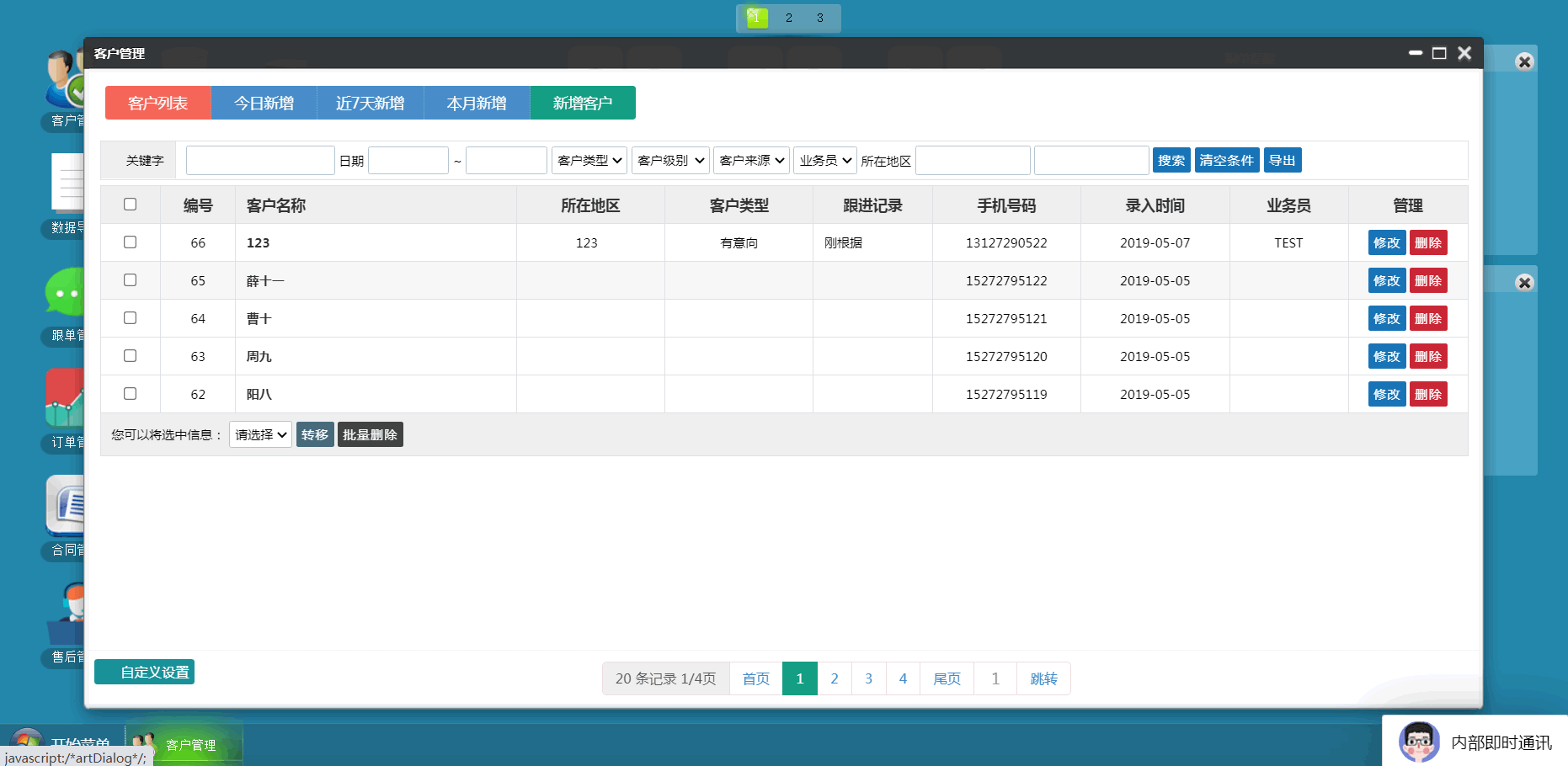
Task: Toggle the select-all header checkbox
Action: coord(130,205)
